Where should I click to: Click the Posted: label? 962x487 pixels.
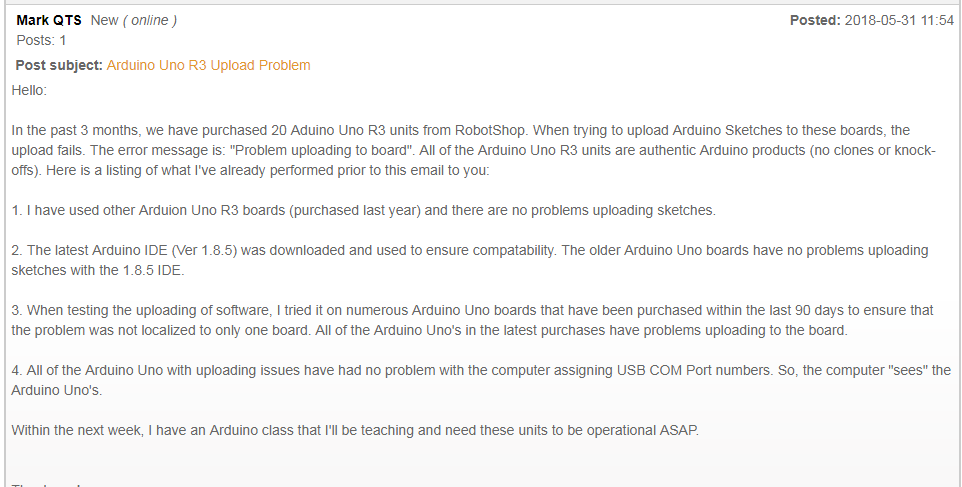(815, 20)
